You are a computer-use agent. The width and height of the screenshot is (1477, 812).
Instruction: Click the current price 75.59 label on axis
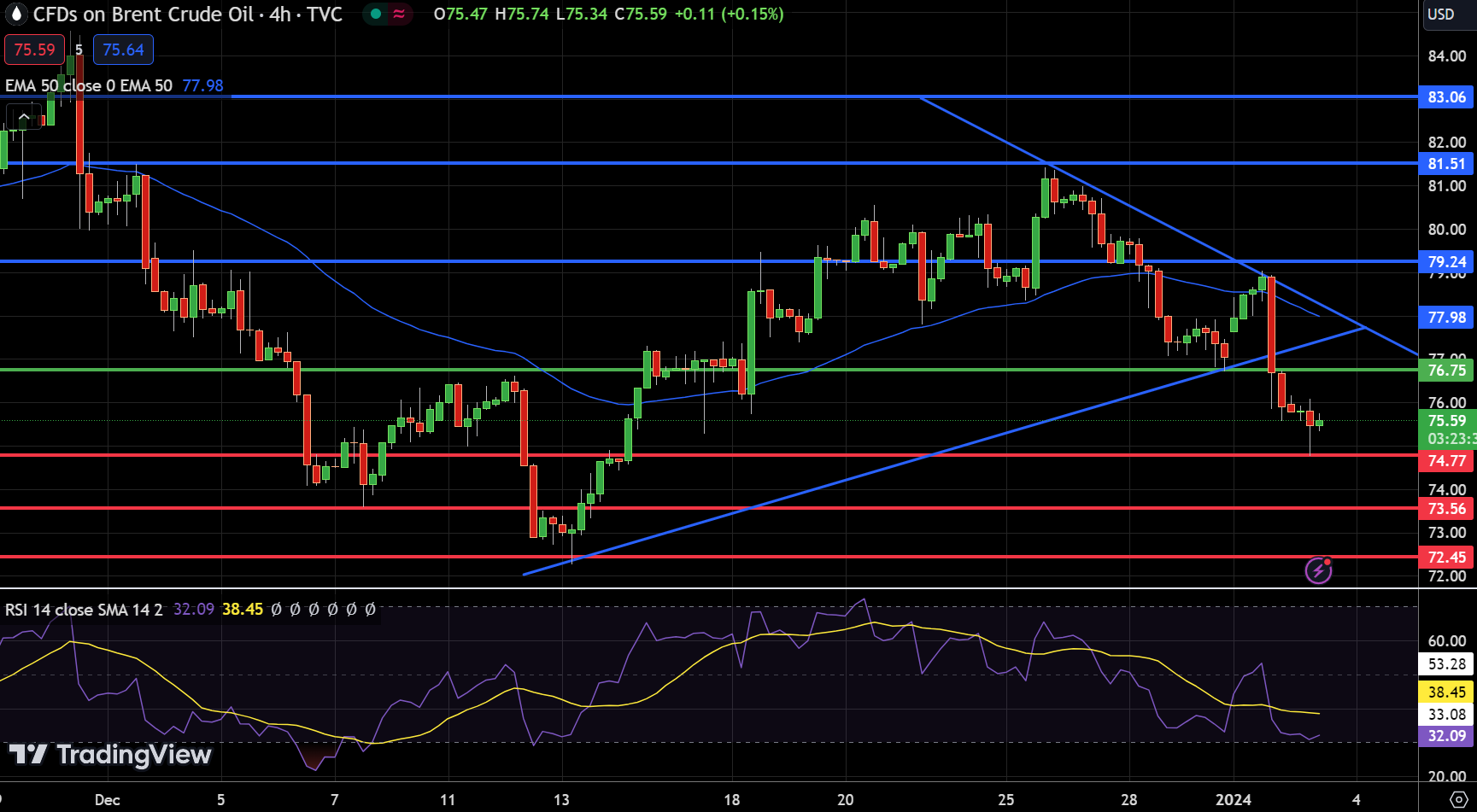click(x=1446, y=421)
